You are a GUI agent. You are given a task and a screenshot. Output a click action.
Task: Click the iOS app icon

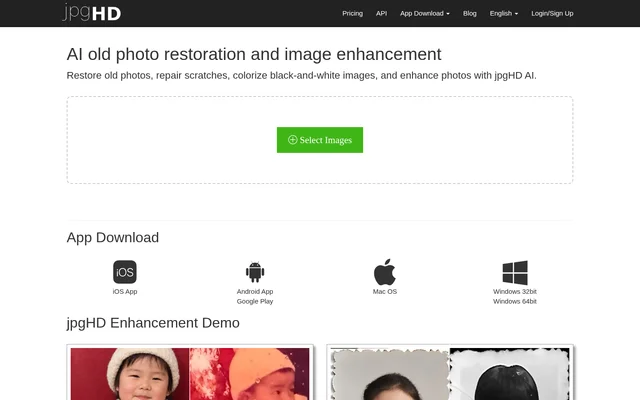(125, 272)
